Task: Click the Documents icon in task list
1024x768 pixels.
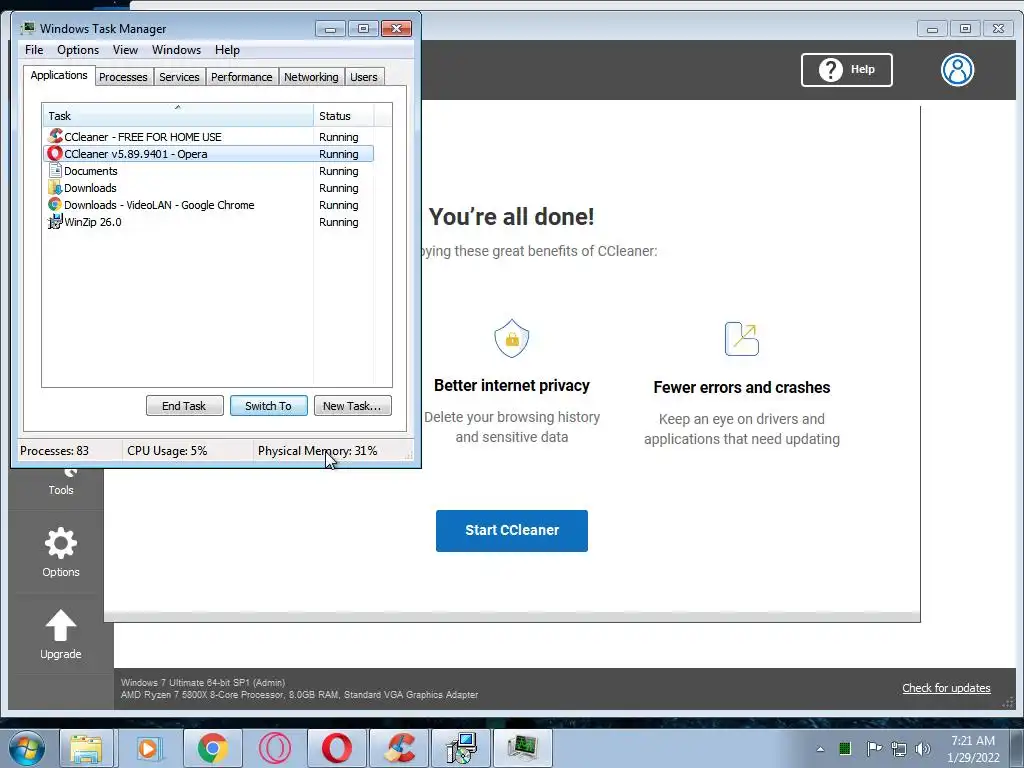Action: point(55,170)
